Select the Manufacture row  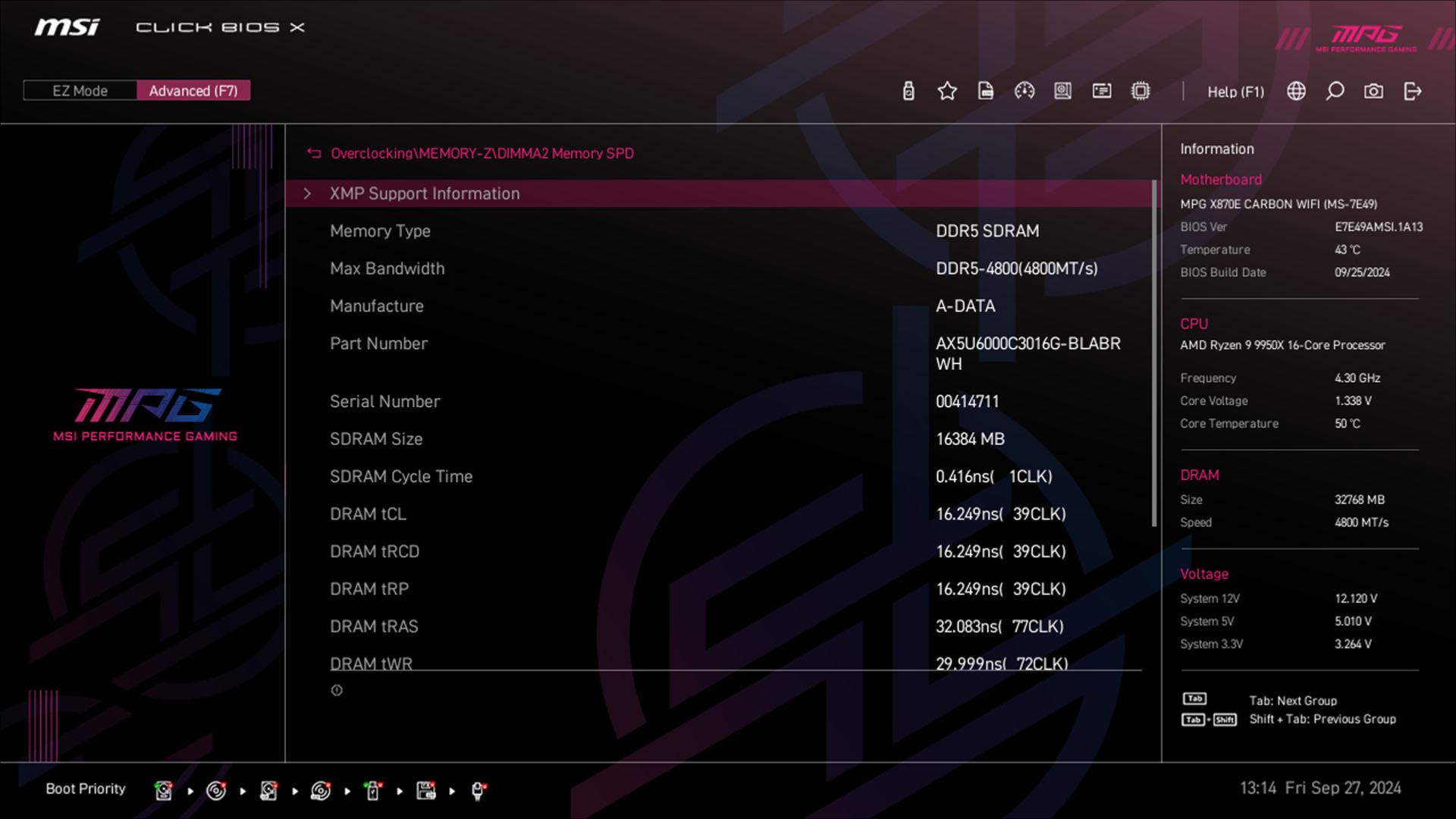click(x=718, y=306)
